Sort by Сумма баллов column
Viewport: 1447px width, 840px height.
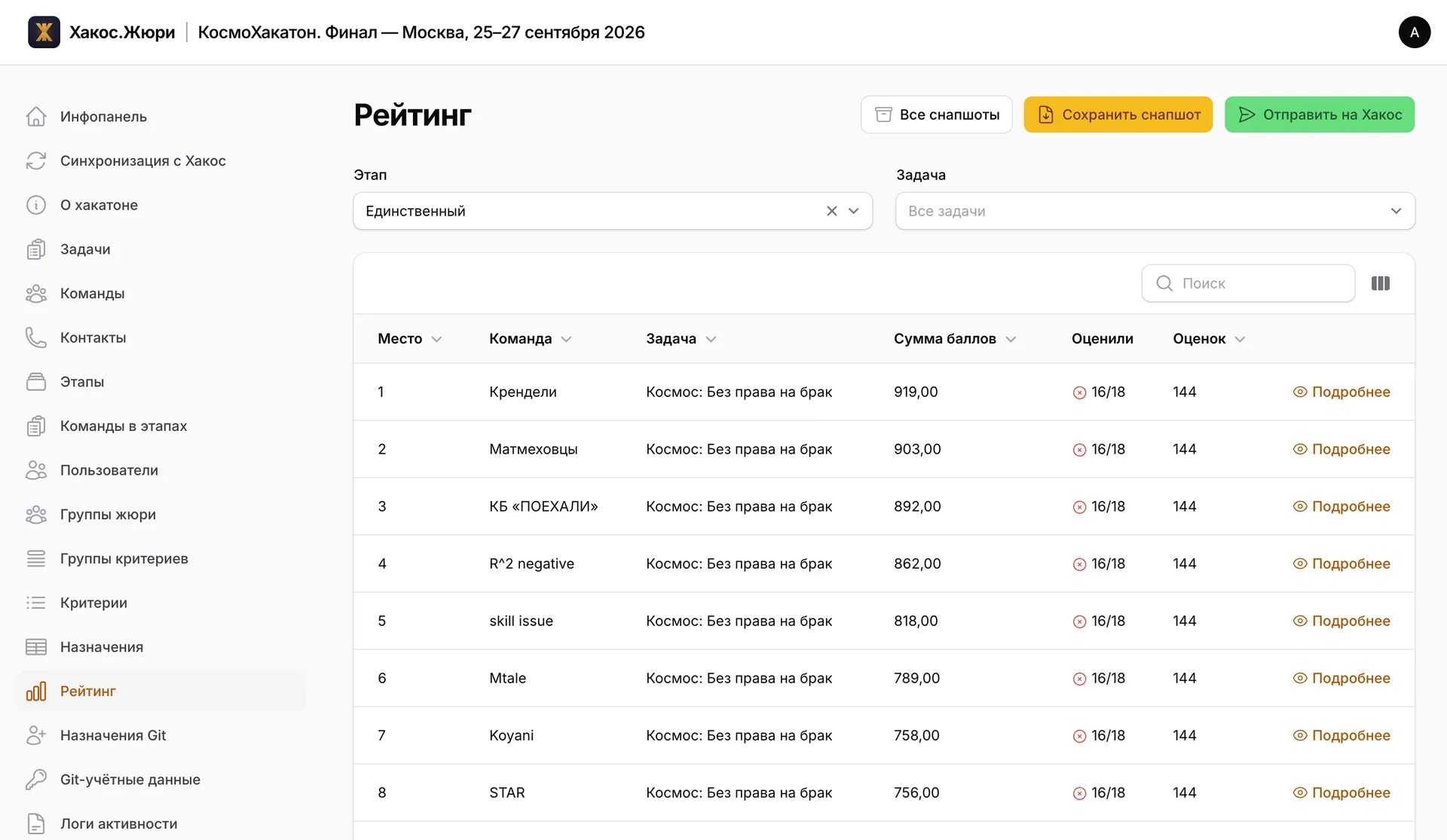pyautogui.click(x=955, y=339)
